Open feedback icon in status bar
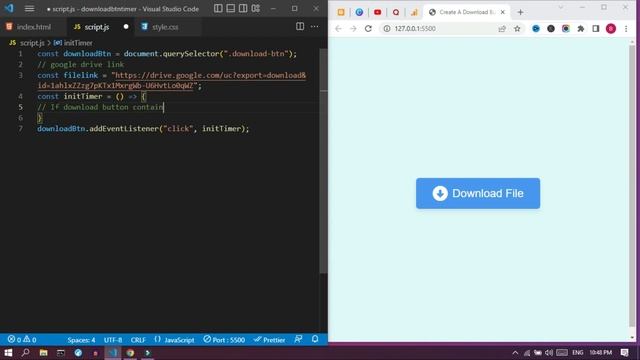 click(298, 339)
